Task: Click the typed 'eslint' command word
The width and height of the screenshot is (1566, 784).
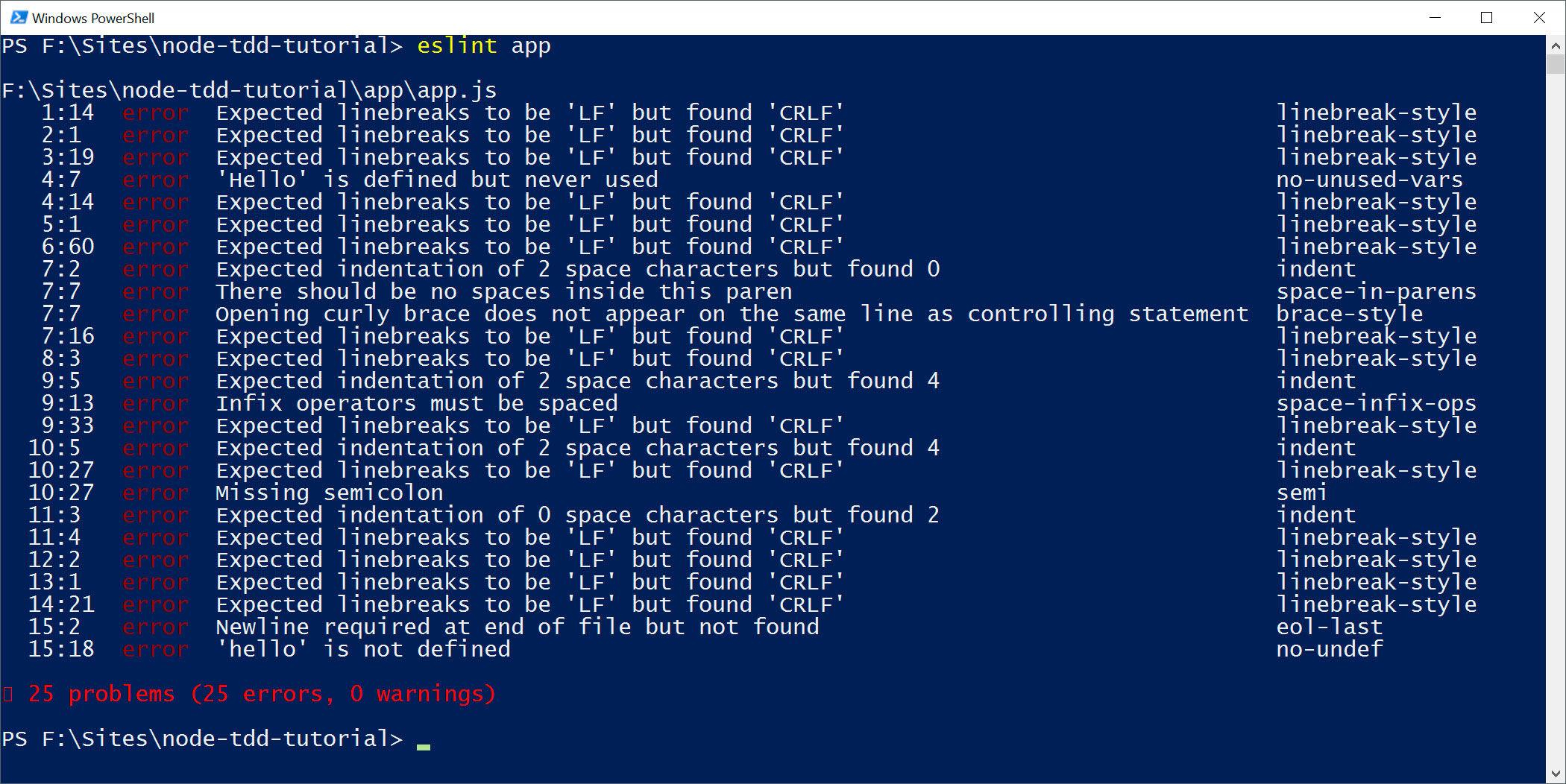Action: tap(456, 46)
